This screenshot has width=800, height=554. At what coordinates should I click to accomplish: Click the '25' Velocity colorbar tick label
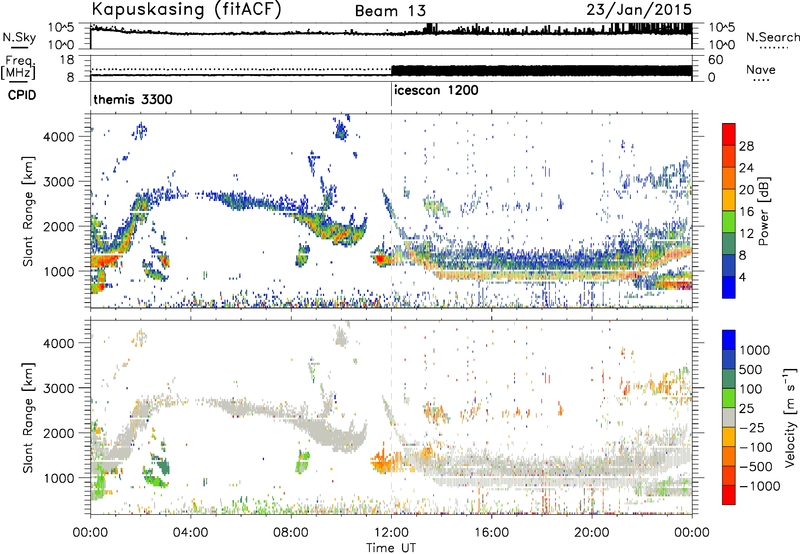(746, 408)
